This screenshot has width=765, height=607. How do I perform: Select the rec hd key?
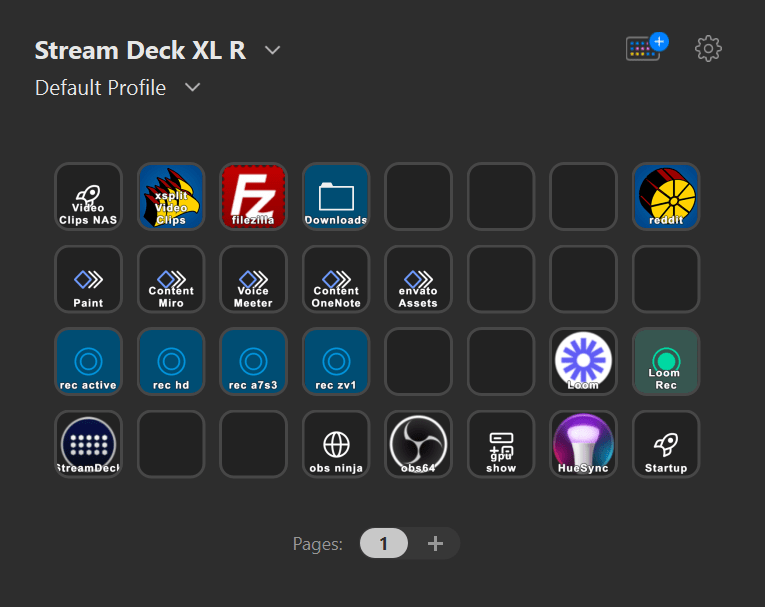[171, 362]
